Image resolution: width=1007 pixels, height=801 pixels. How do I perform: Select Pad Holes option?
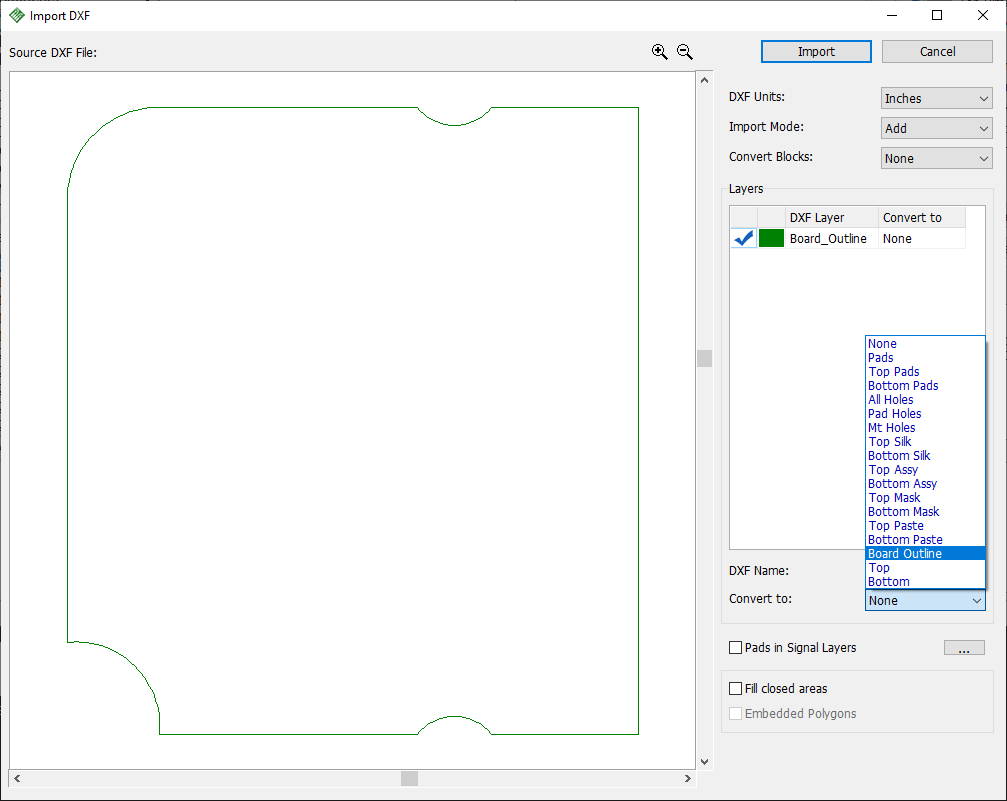pyautogui.click(x=925, y=414)
